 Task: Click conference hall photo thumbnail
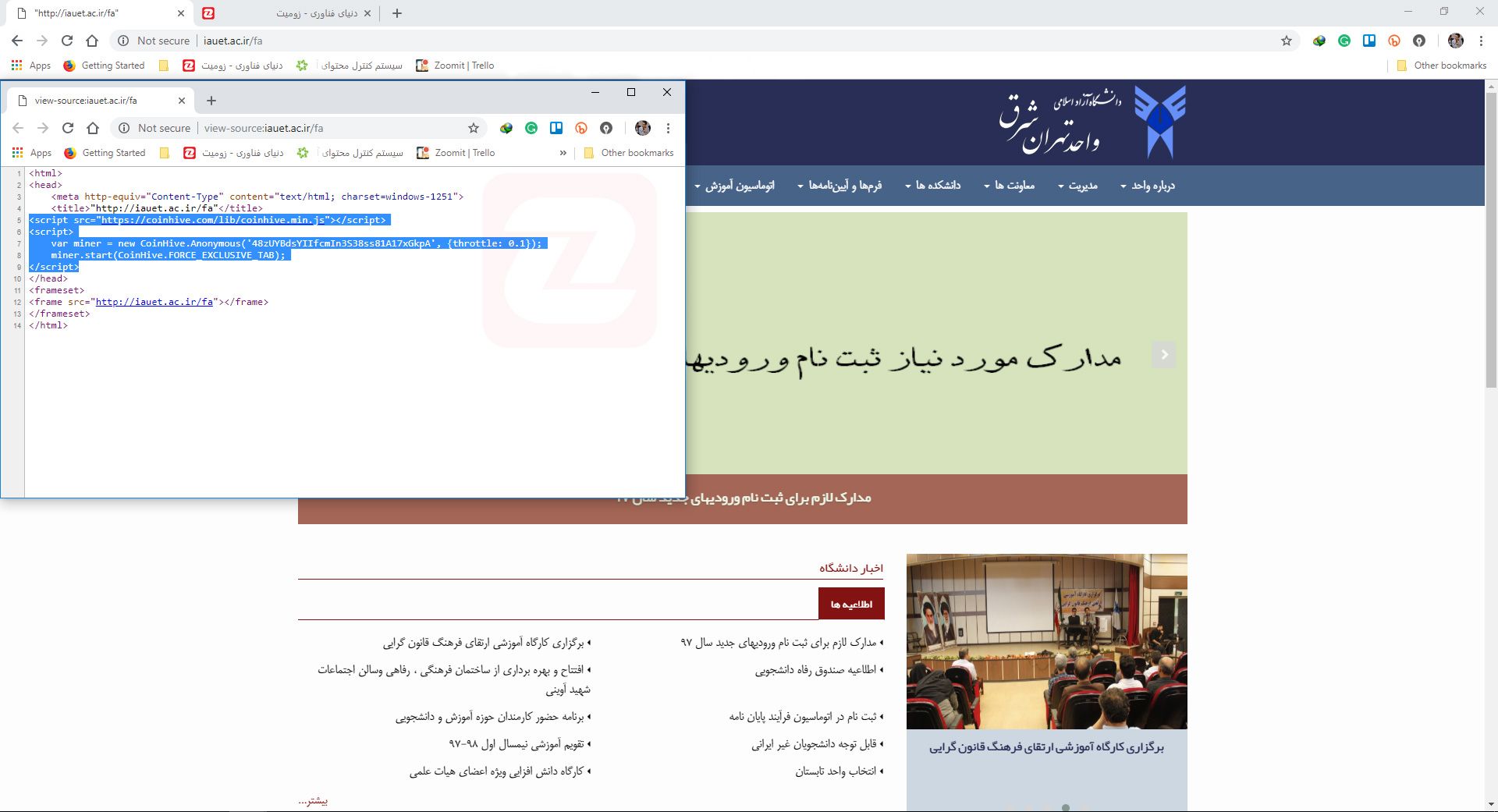click(x=1047, y=641)
